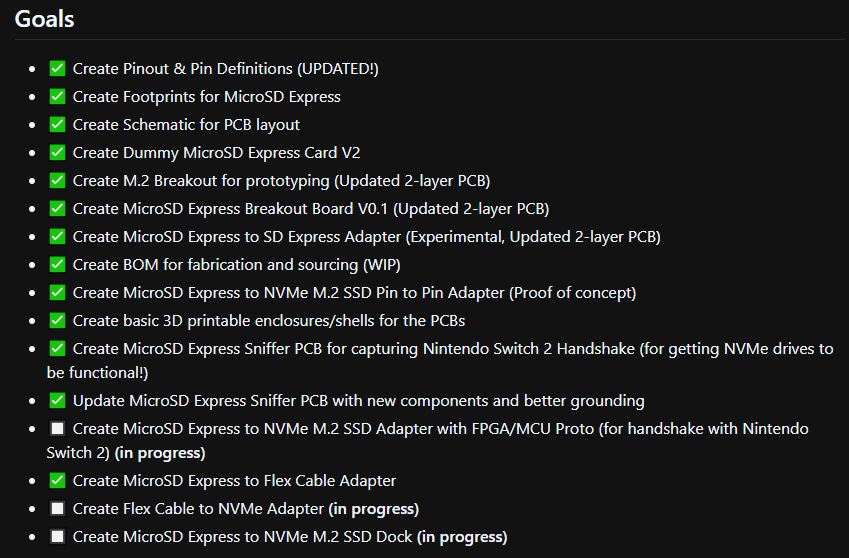Toggle Create M.2 Breakout for prototyping checkbox
Screen dimensions: 849x558
click(57, 181)
